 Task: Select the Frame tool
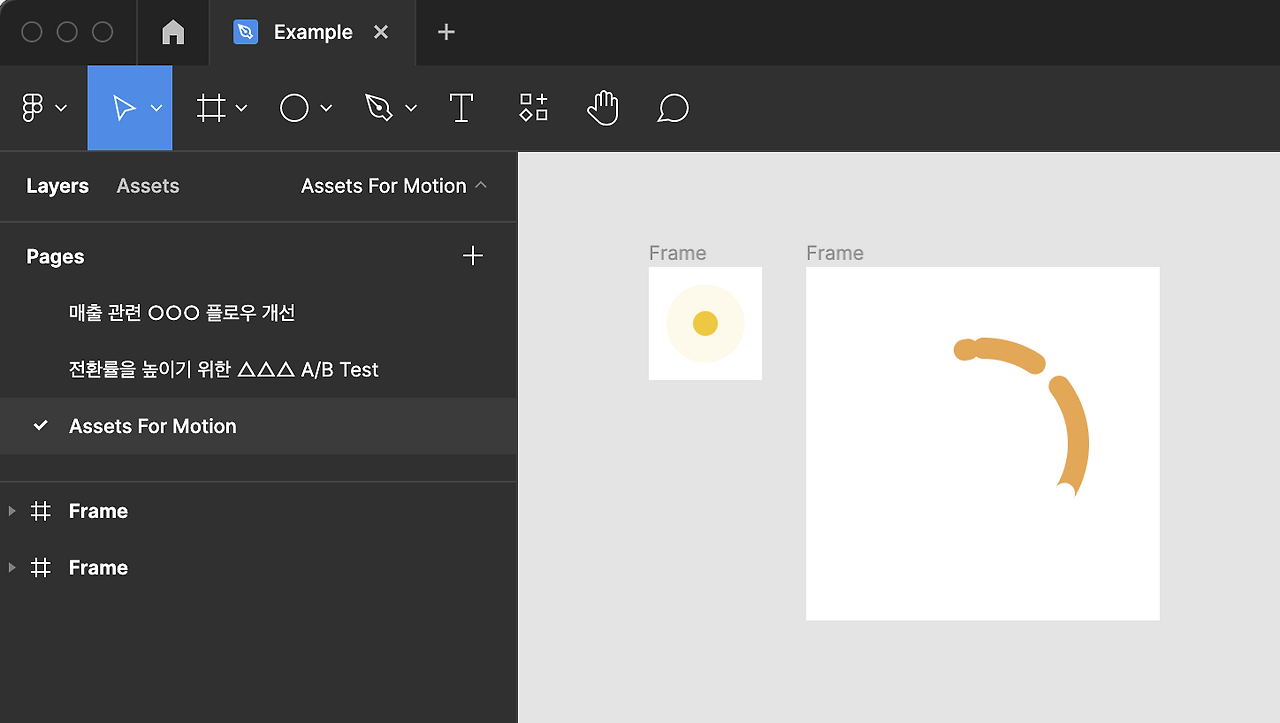(x=210, y=108)
